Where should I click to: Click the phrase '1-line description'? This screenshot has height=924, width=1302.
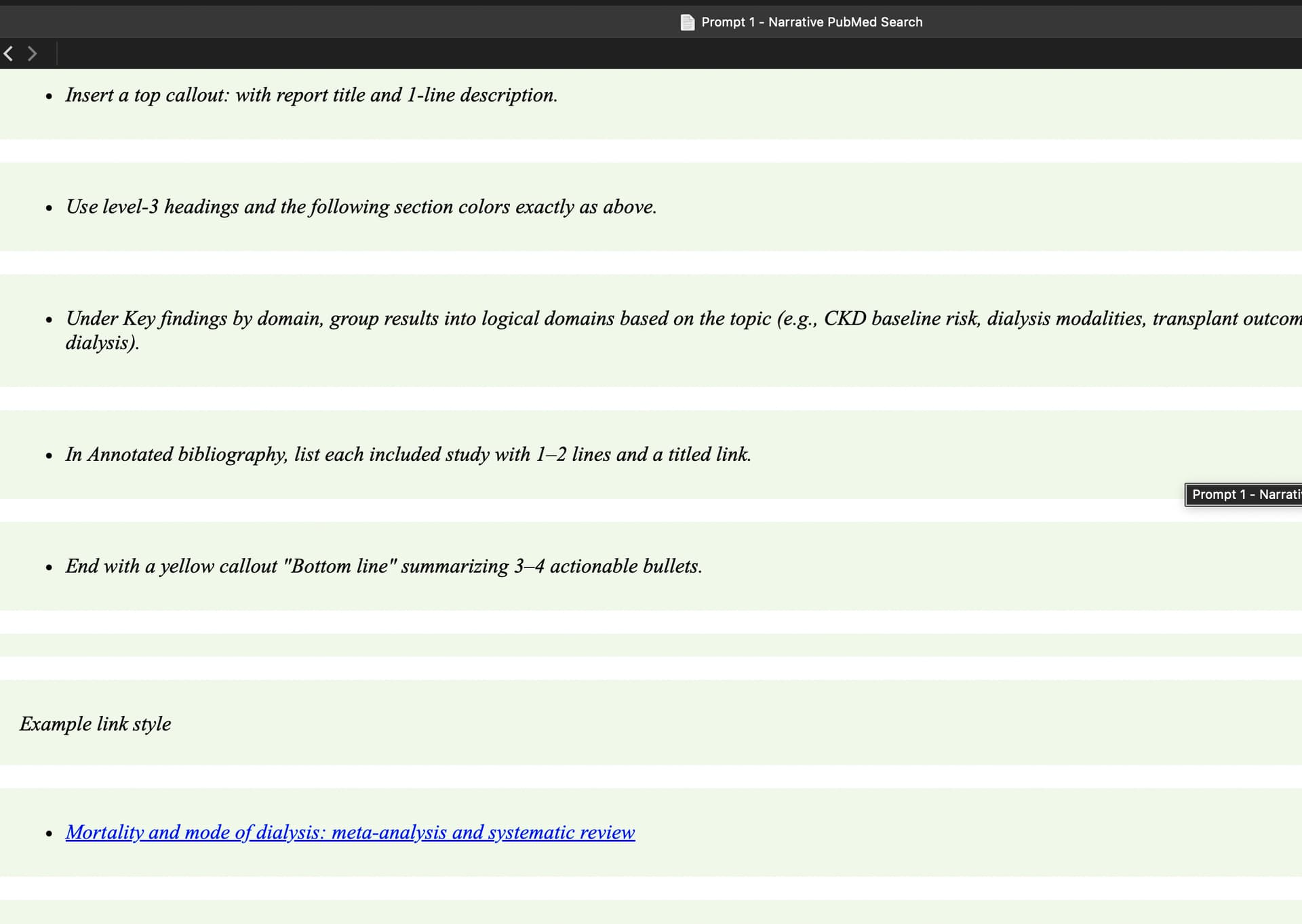point(481,96)
